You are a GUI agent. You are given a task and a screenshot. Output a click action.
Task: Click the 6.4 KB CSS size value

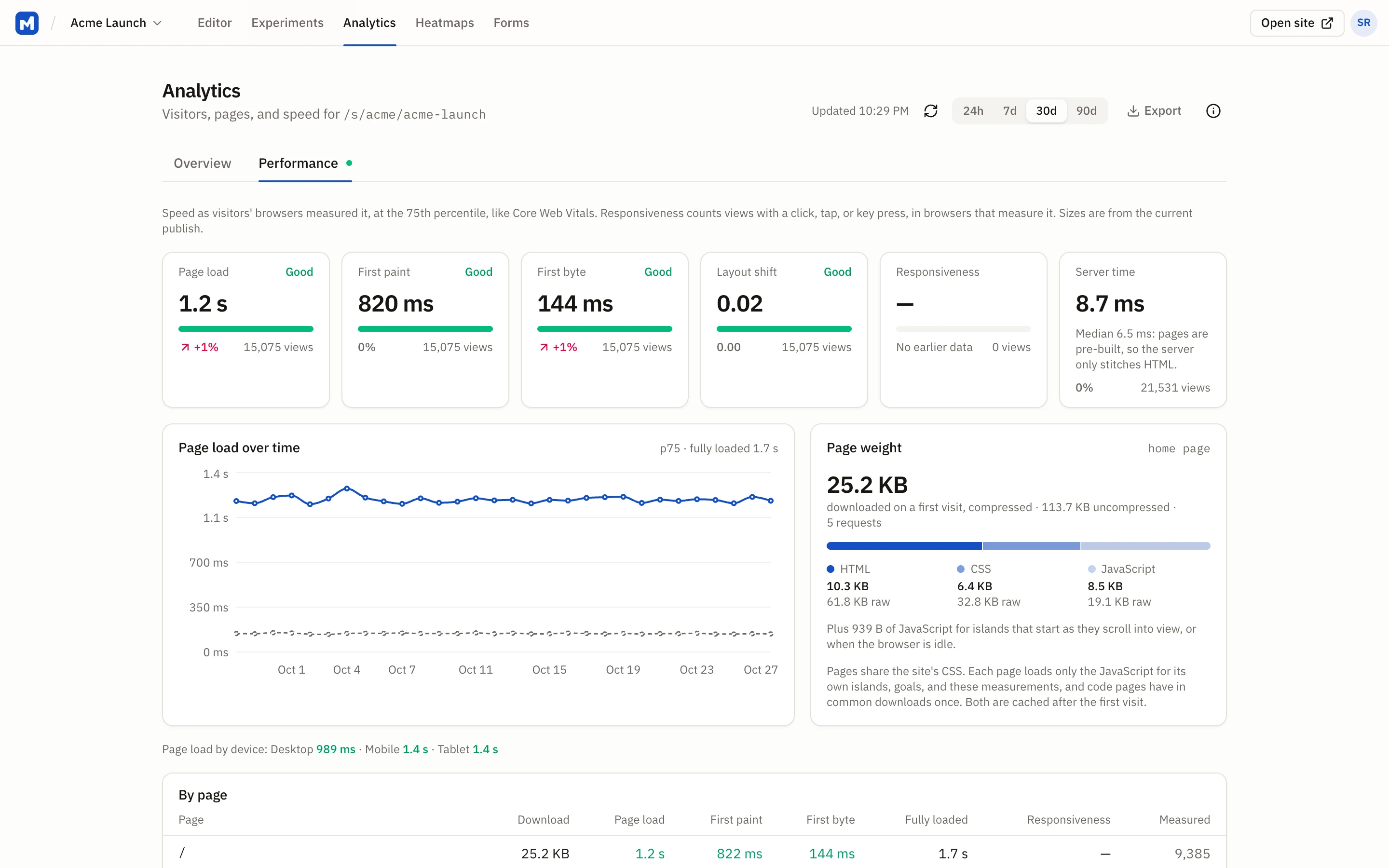974,586
